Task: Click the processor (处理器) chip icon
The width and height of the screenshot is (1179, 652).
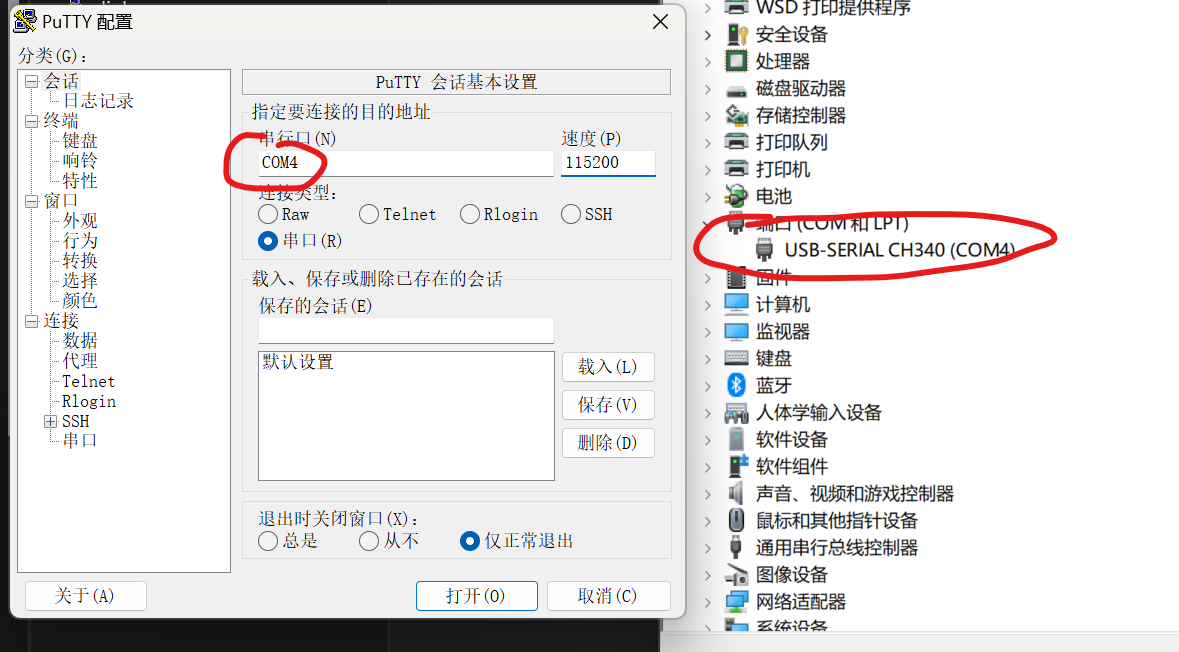Action: click(x=736, y=61)
